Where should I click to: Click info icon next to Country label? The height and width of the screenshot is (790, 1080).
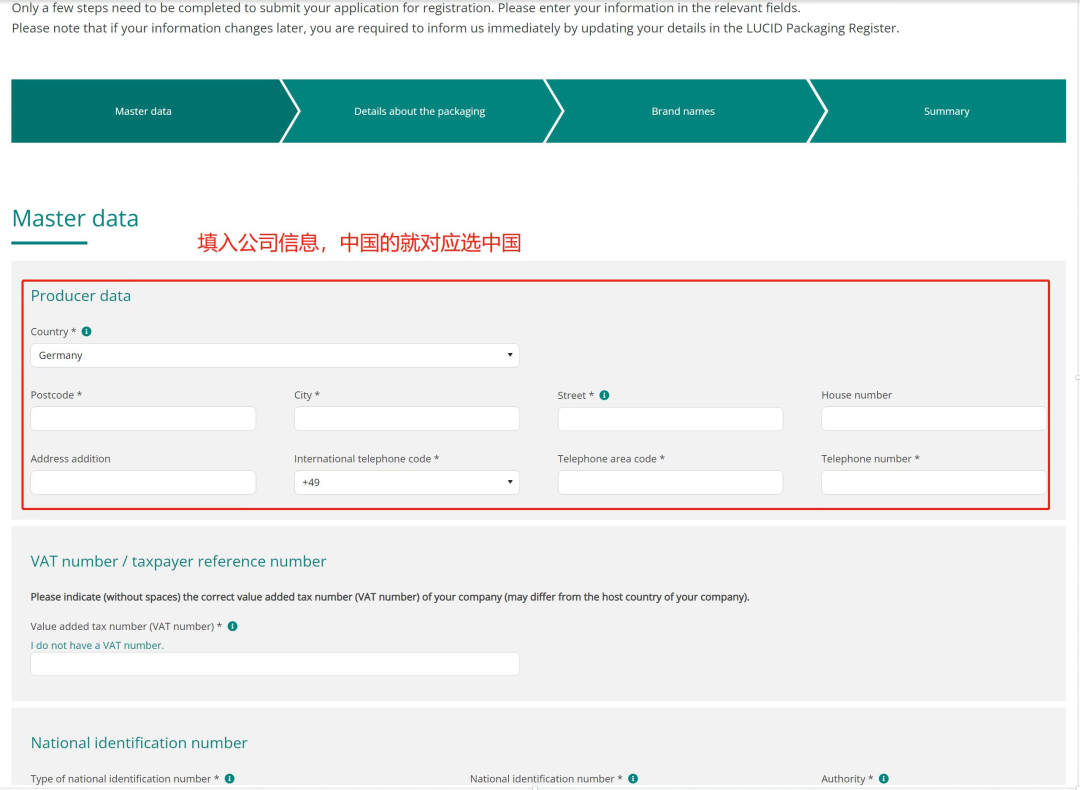86,331
